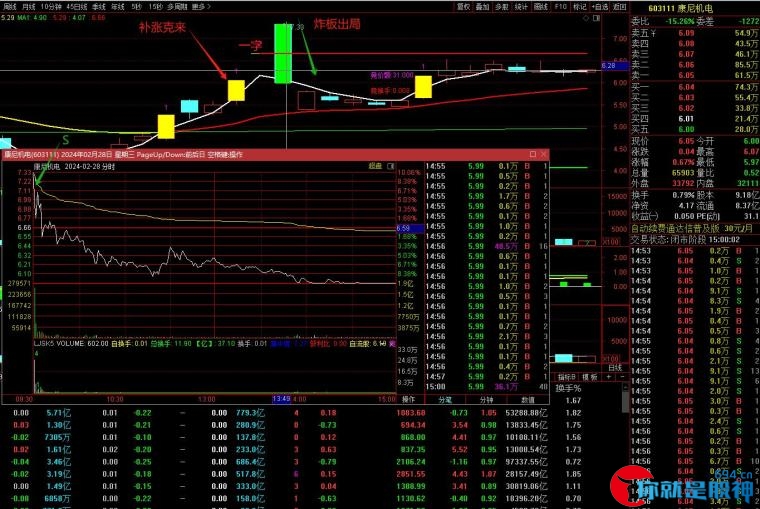Open the F10 company info
This screenshot has height=509, width=760.
tap(560, 7)
